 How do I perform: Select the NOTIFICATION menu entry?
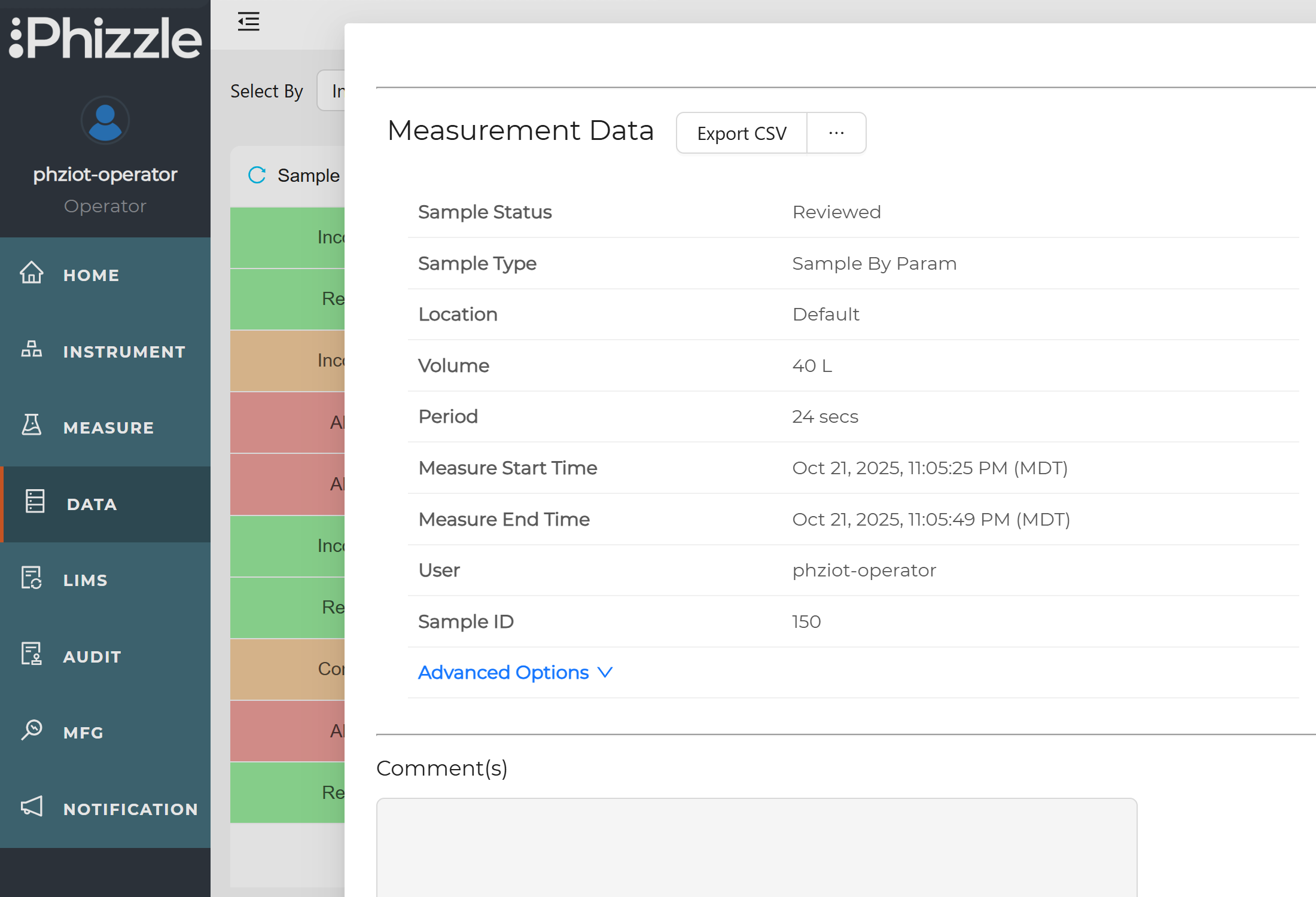coord(130,808)
